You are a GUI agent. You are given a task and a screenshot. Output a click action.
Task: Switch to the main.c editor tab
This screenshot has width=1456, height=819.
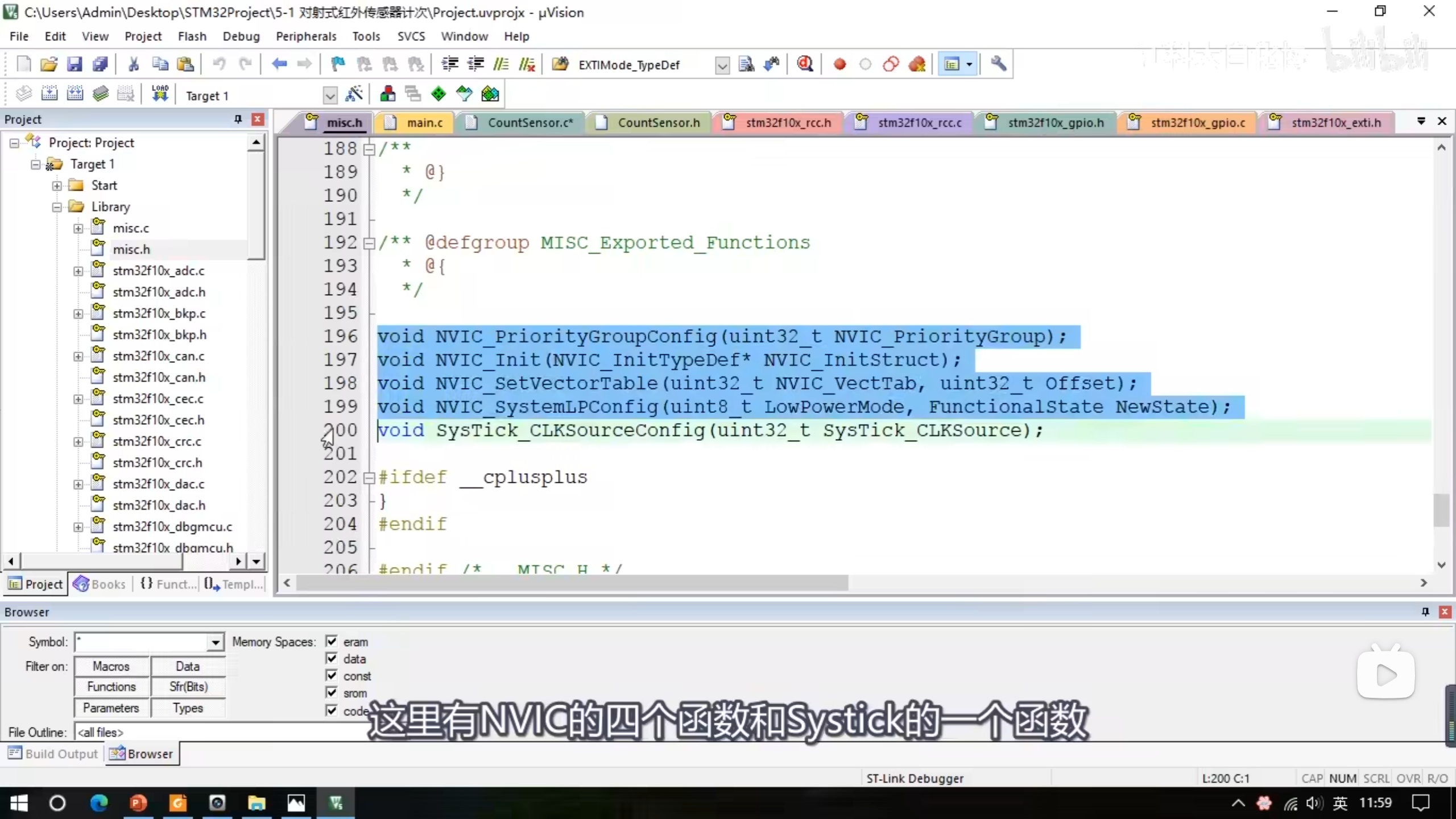point(424,123)
